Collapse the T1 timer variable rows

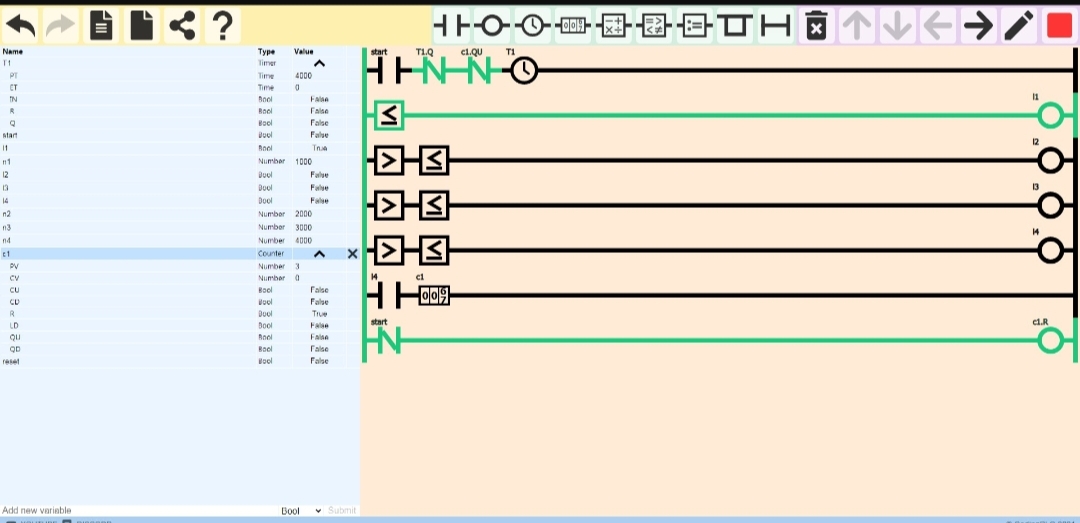click(320, 63)
